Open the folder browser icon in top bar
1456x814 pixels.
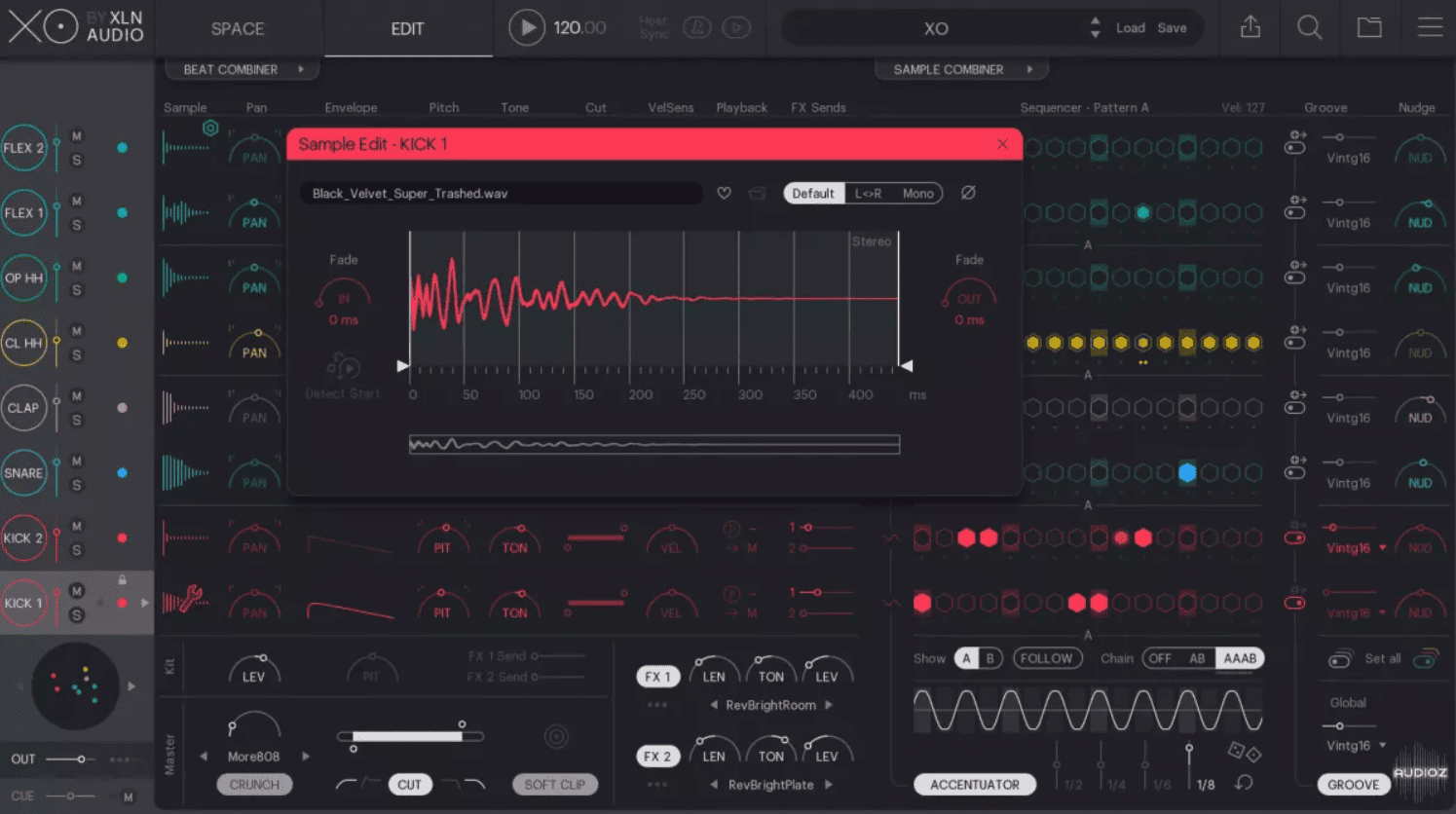point(1369,27)
